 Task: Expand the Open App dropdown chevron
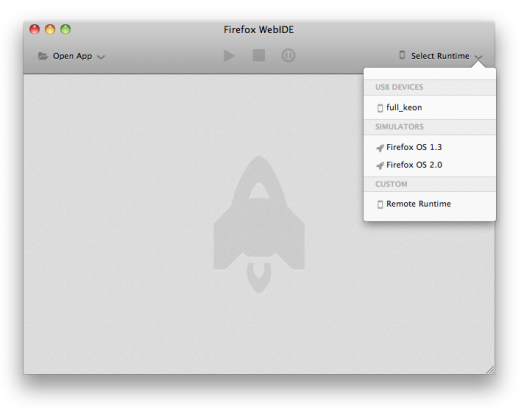pyautogui.click(x=101, y=57)
